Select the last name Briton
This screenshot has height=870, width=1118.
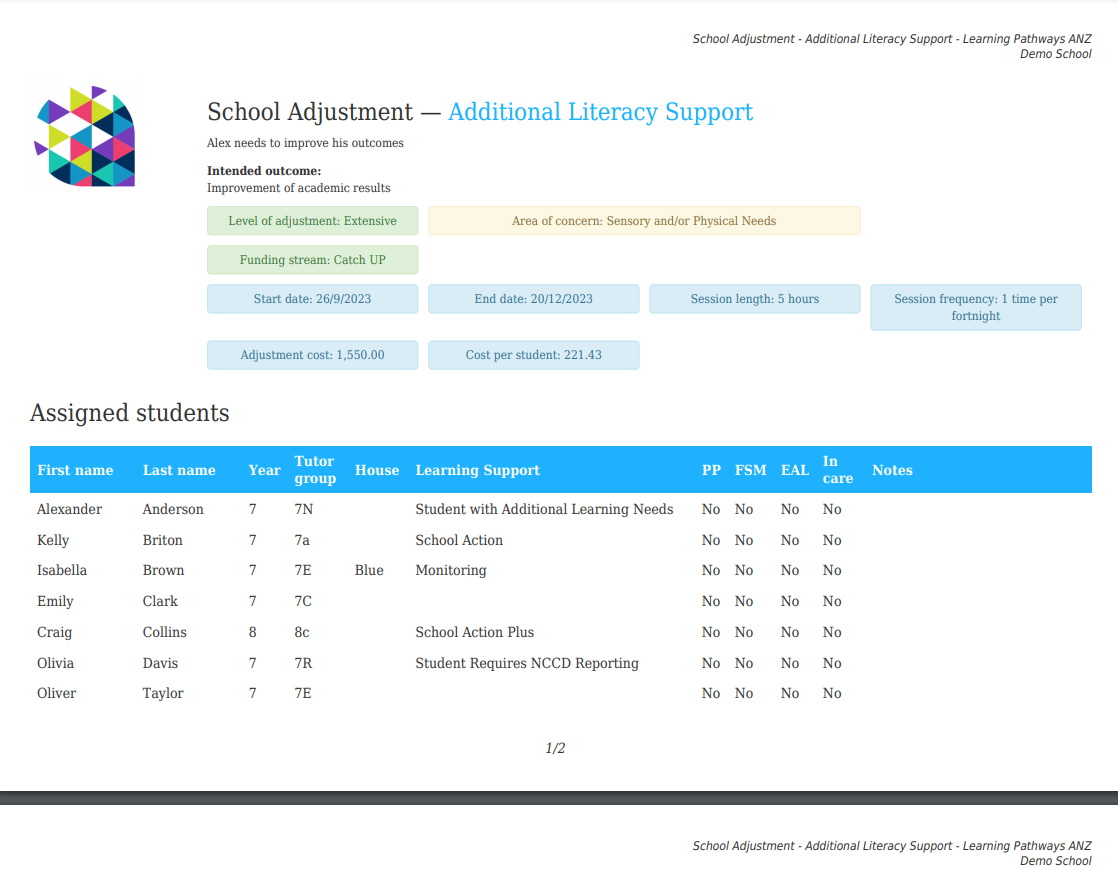(163, 541)
